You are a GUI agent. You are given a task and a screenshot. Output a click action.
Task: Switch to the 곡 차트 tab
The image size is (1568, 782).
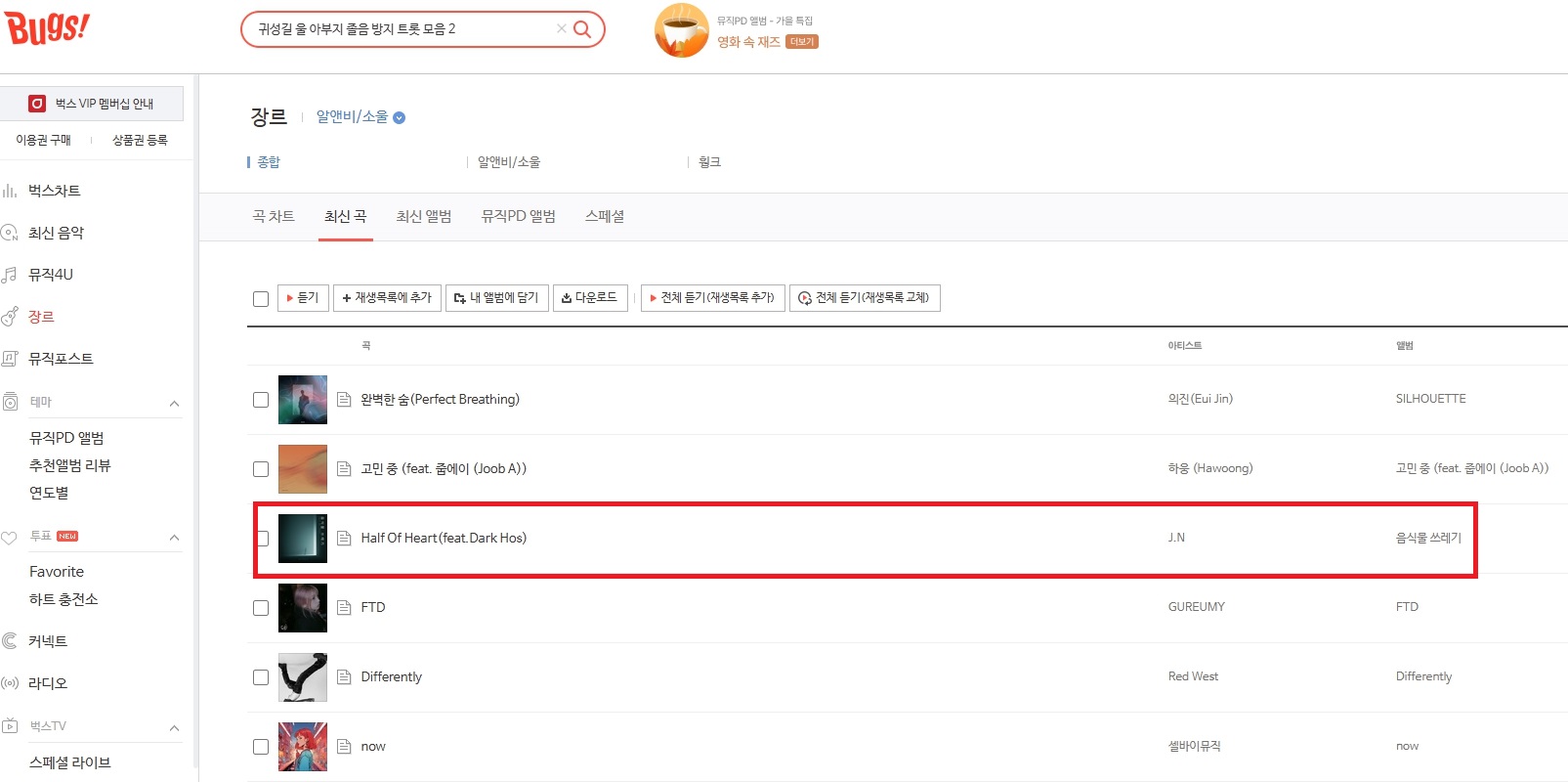click(274, 217)
